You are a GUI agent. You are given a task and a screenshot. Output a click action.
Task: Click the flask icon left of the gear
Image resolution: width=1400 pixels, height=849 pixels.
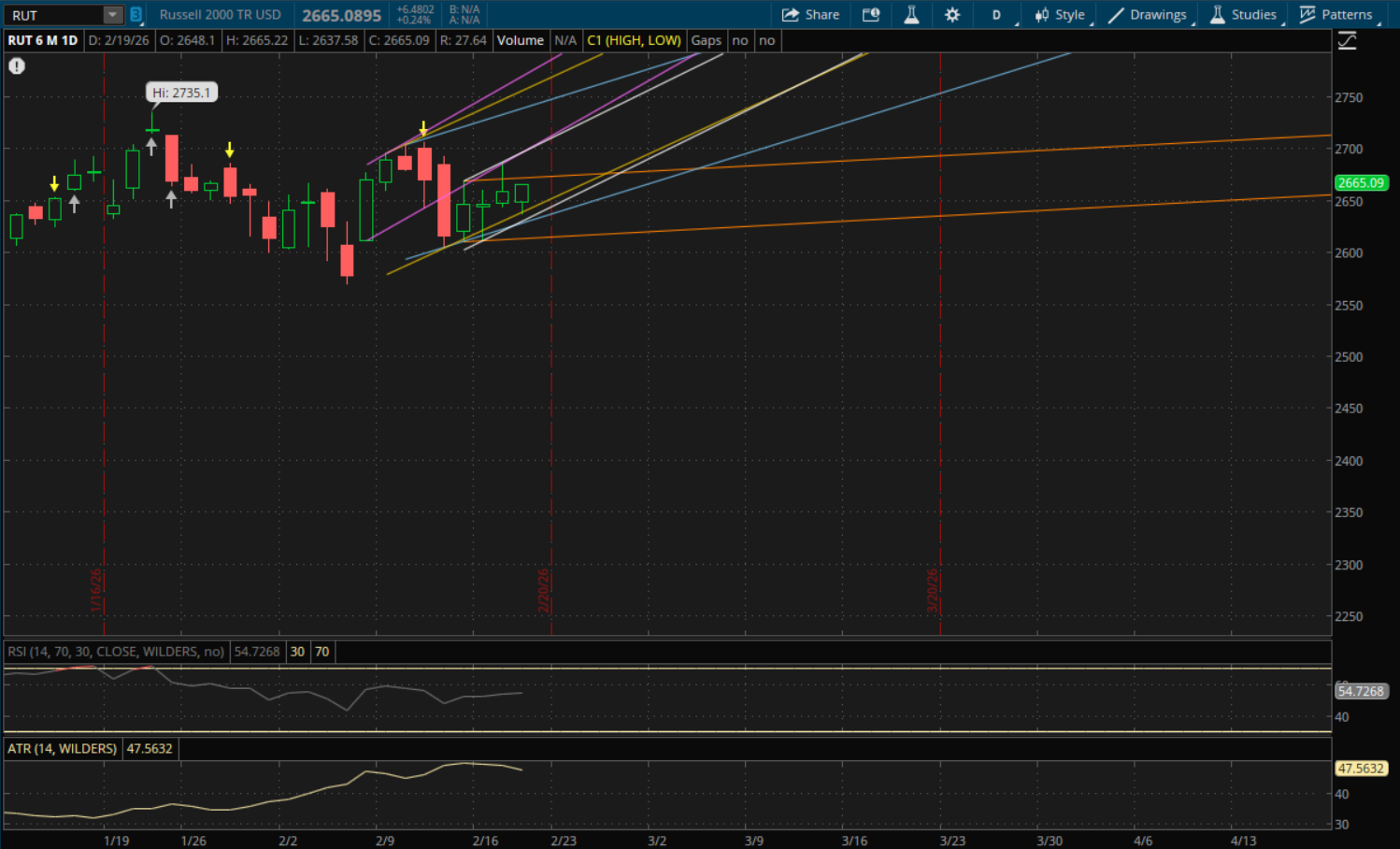click(911, 15)
